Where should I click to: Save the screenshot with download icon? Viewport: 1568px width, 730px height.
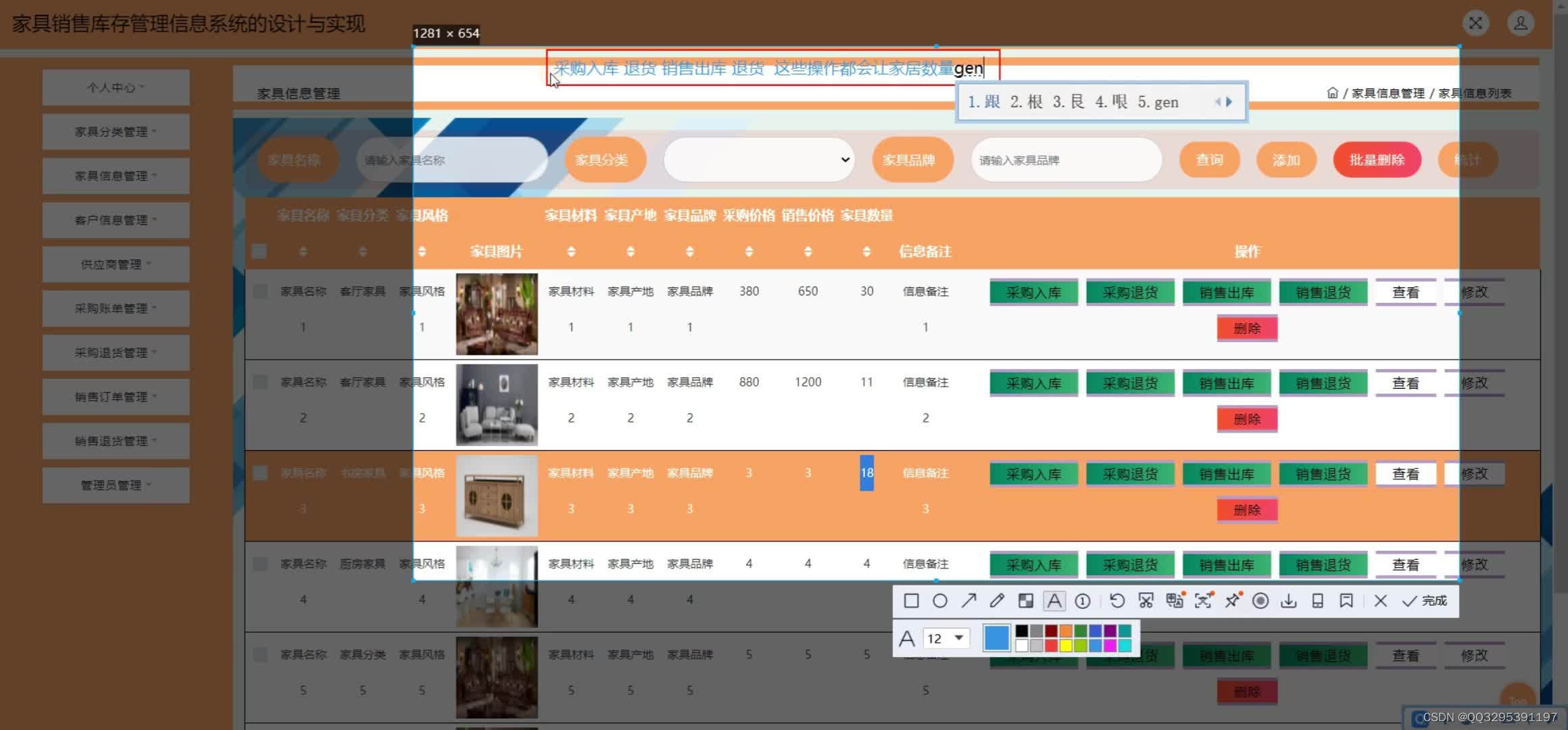[x=1289, y=601]
